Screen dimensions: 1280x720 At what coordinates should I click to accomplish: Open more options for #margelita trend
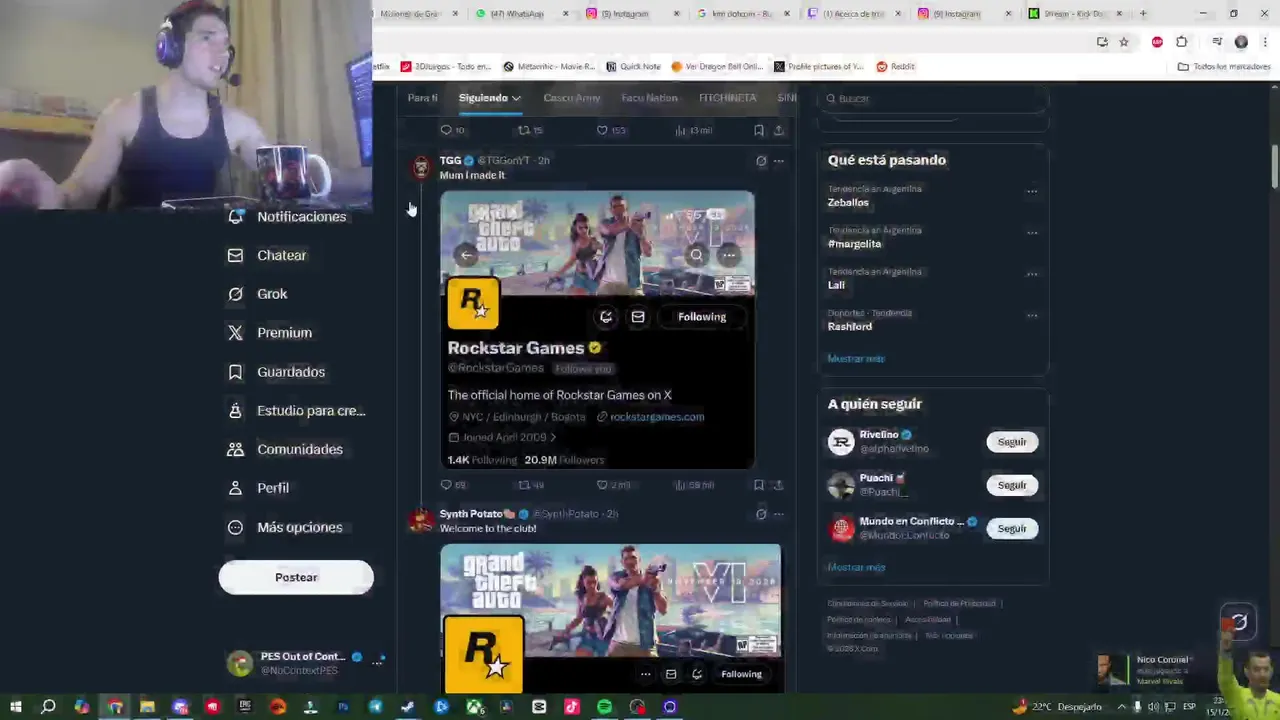point(1032,232)
